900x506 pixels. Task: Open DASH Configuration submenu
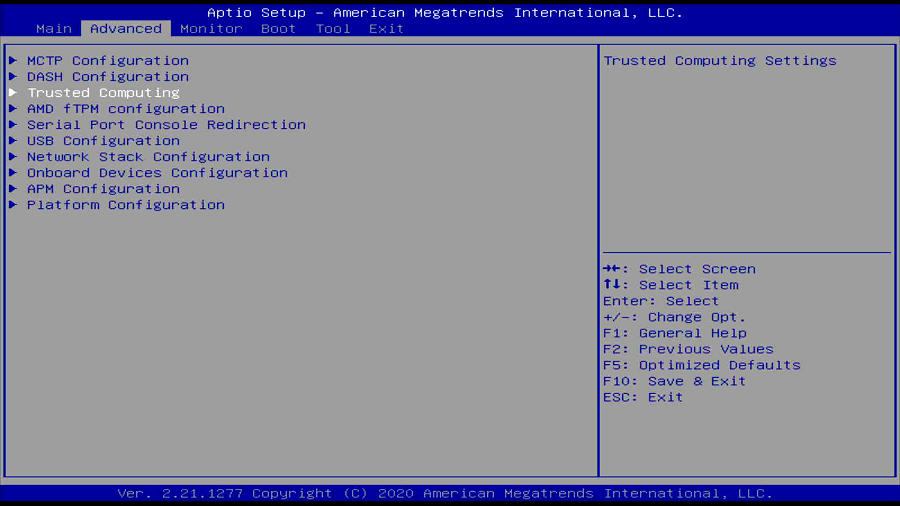[x=108, y=77]
